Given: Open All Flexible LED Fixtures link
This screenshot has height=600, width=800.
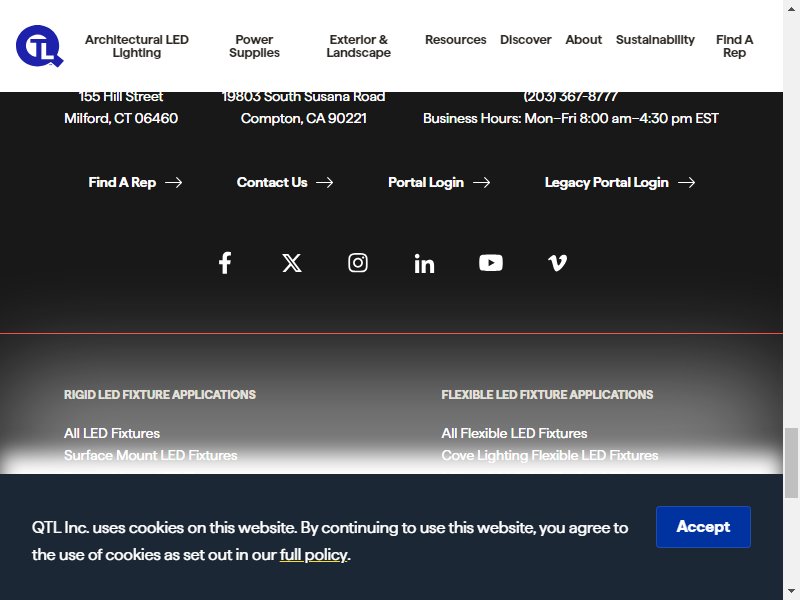Looking at the screenshot, I should (514, 433).
